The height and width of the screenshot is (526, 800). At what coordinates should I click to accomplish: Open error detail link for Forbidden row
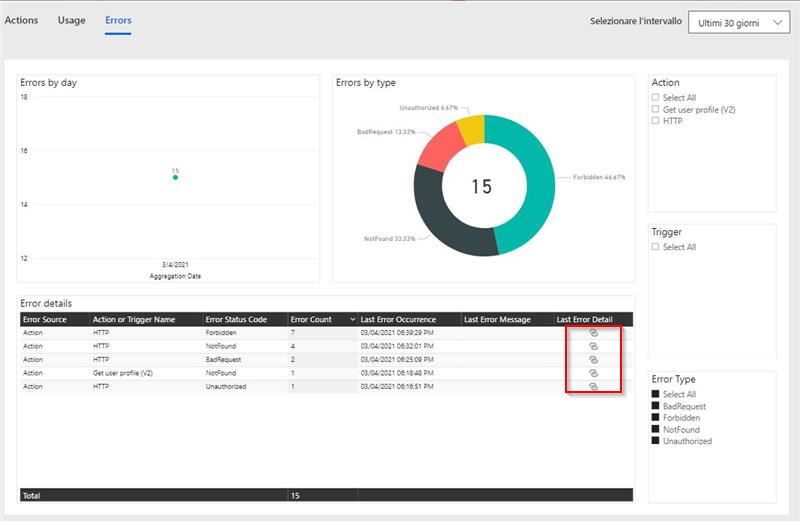point(593,332)
